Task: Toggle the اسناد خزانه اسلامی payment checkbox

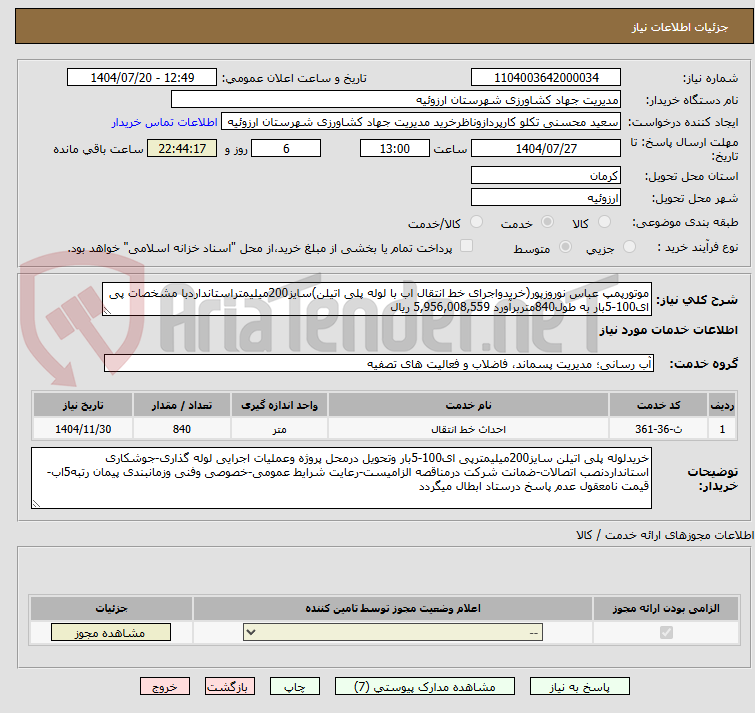Action: coord(466,246)
